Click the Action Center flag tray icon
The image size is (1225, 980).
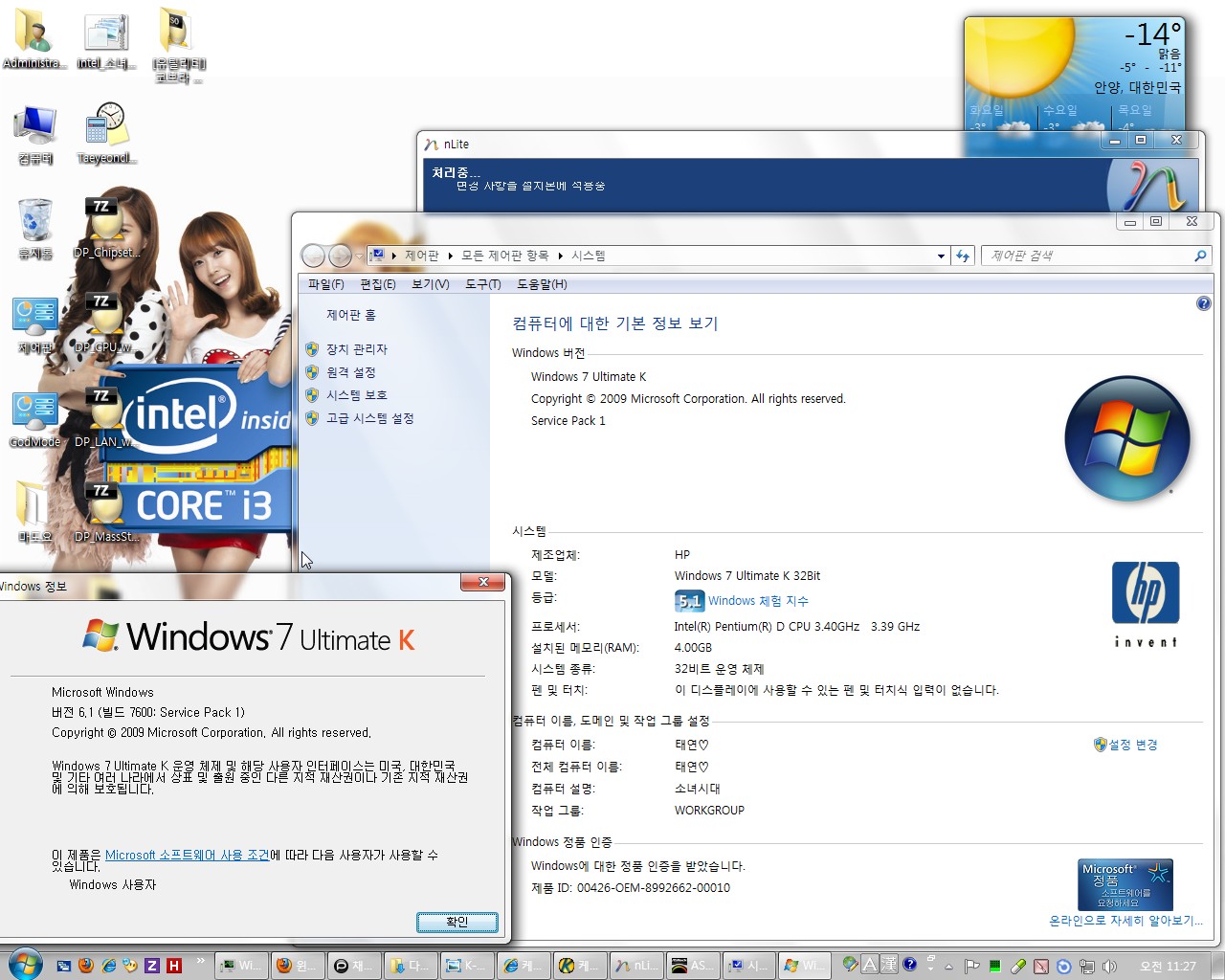click(x=971, y=966)
